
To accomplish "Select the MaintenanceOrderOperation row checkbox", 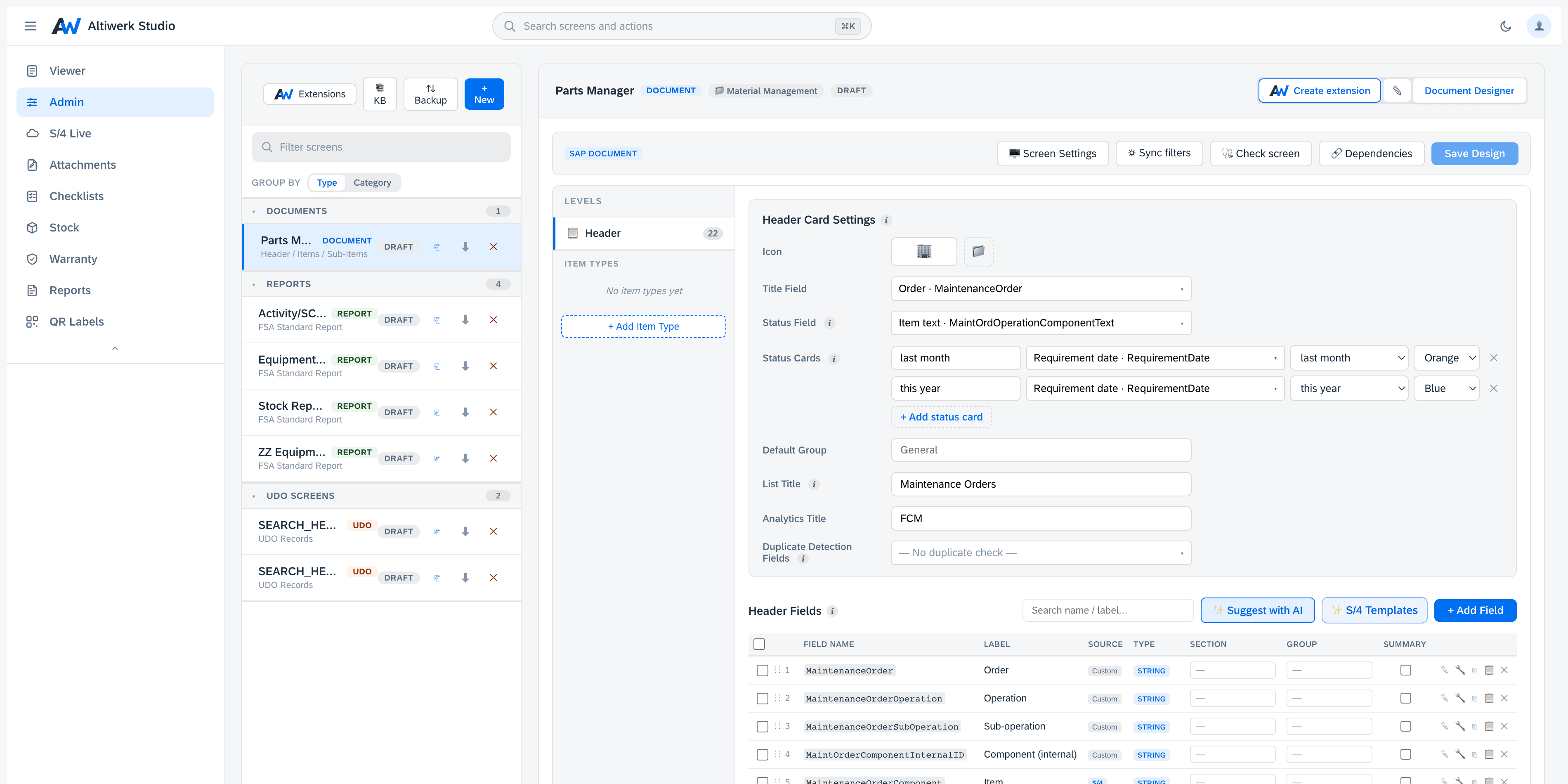I will pyautogui.click(x=762, y=698).
